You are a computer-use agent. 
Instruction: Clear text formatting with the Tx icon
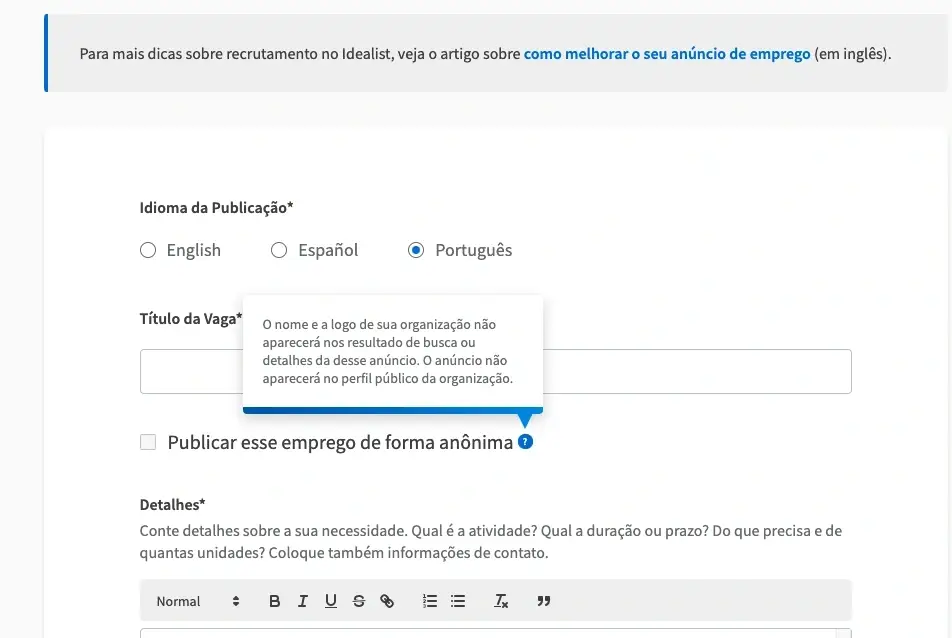[501, 601]
